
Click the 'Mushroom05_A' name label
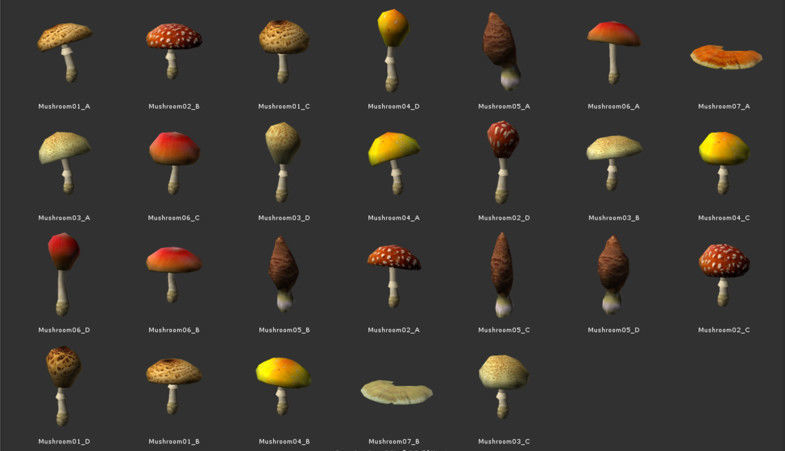click(504, 106)
